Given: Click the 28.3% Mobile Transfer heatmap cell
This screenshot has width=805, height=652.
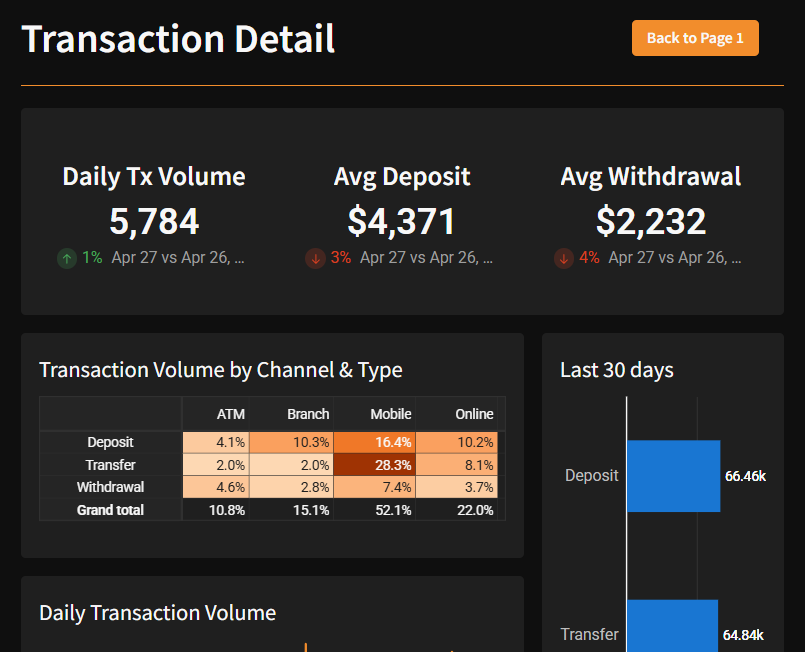Looking at the screenshot, I should [x=374, y=465].
